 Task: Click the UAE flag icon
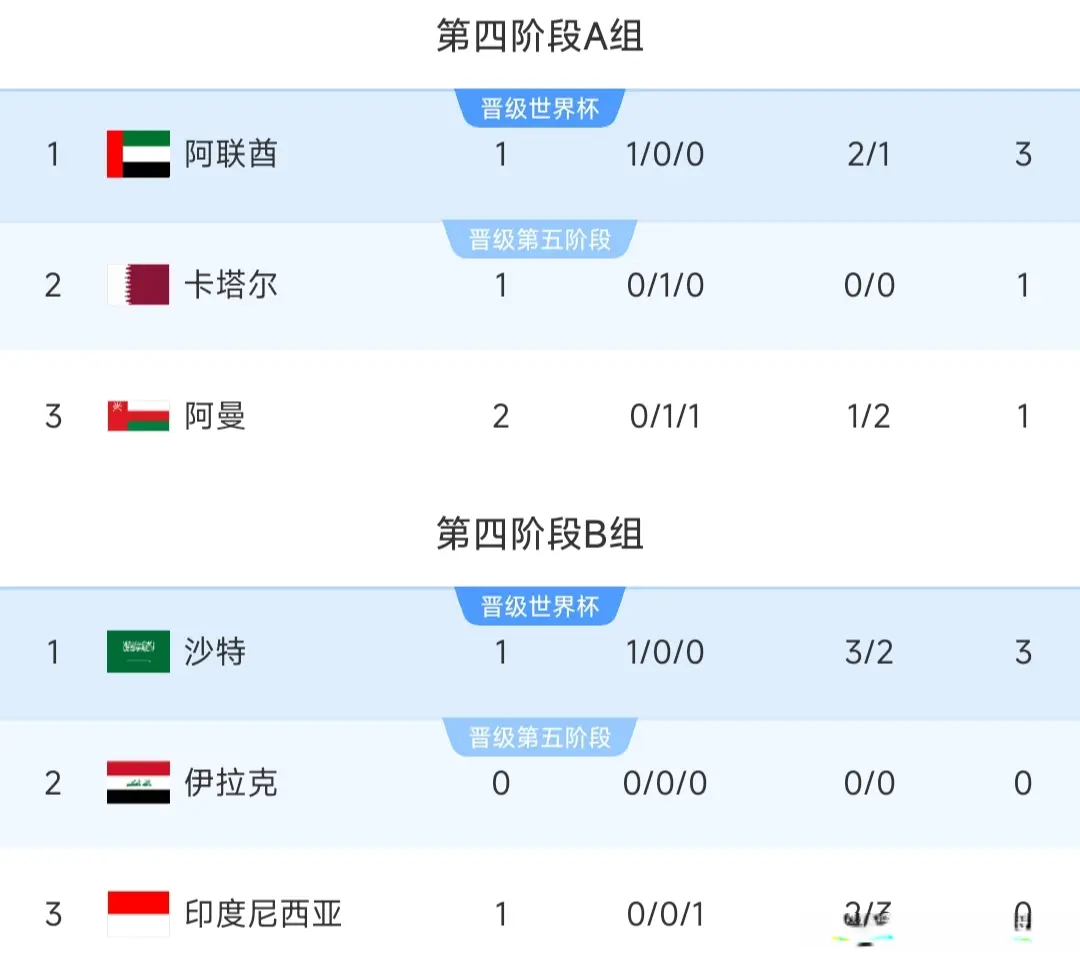click(138, 154)
